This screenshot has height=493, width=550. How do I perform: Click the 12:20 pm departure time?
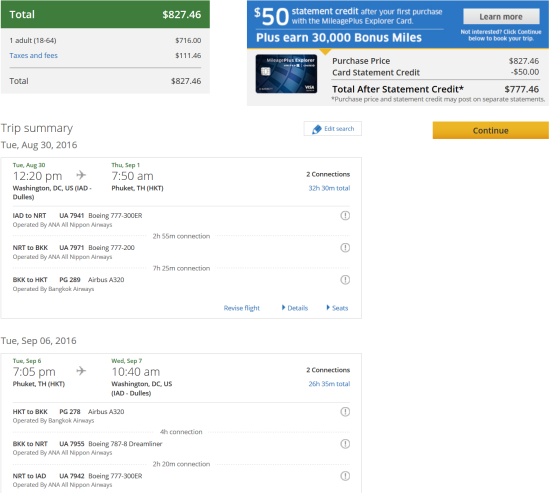pos(38,176)
